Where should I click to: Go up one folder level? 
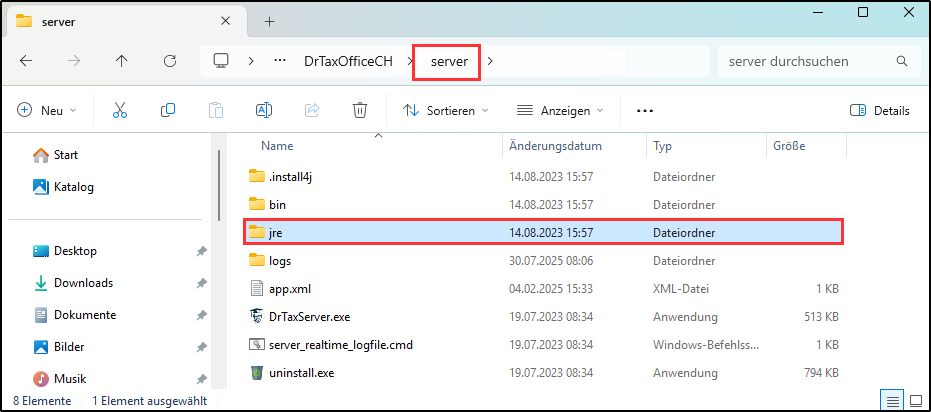[121, 61]
